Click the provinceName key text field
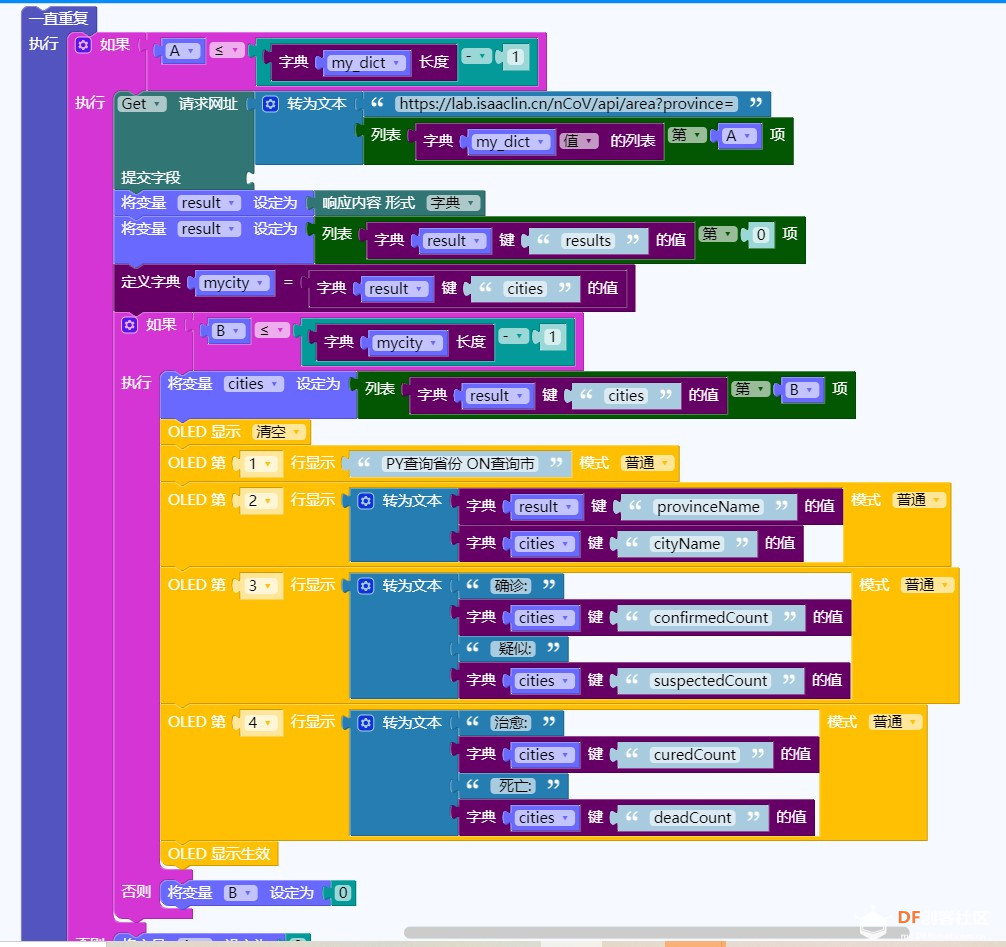 tap(708, 507)
